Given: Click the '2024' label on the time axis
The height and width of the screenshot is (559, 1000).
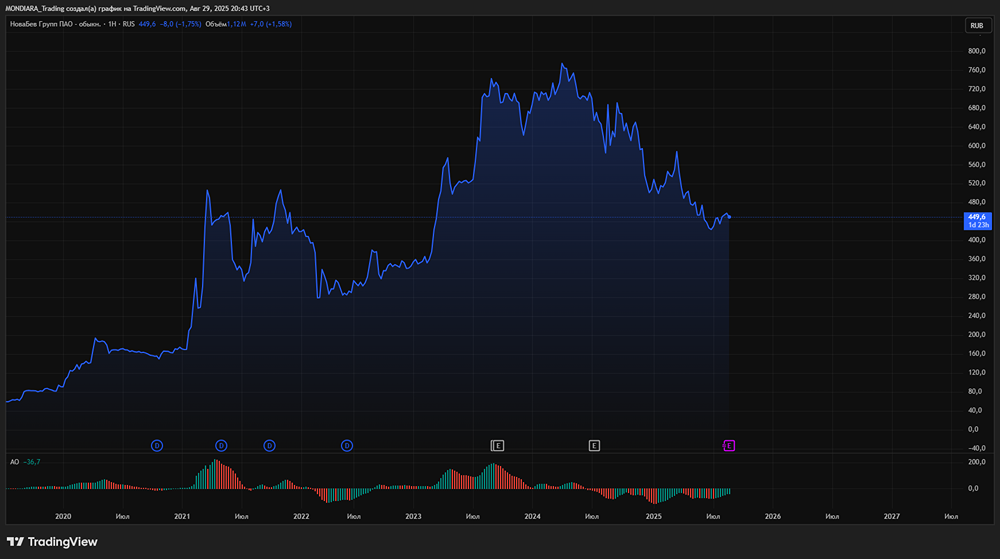Looking at the screenshot, I should (532, 516).
